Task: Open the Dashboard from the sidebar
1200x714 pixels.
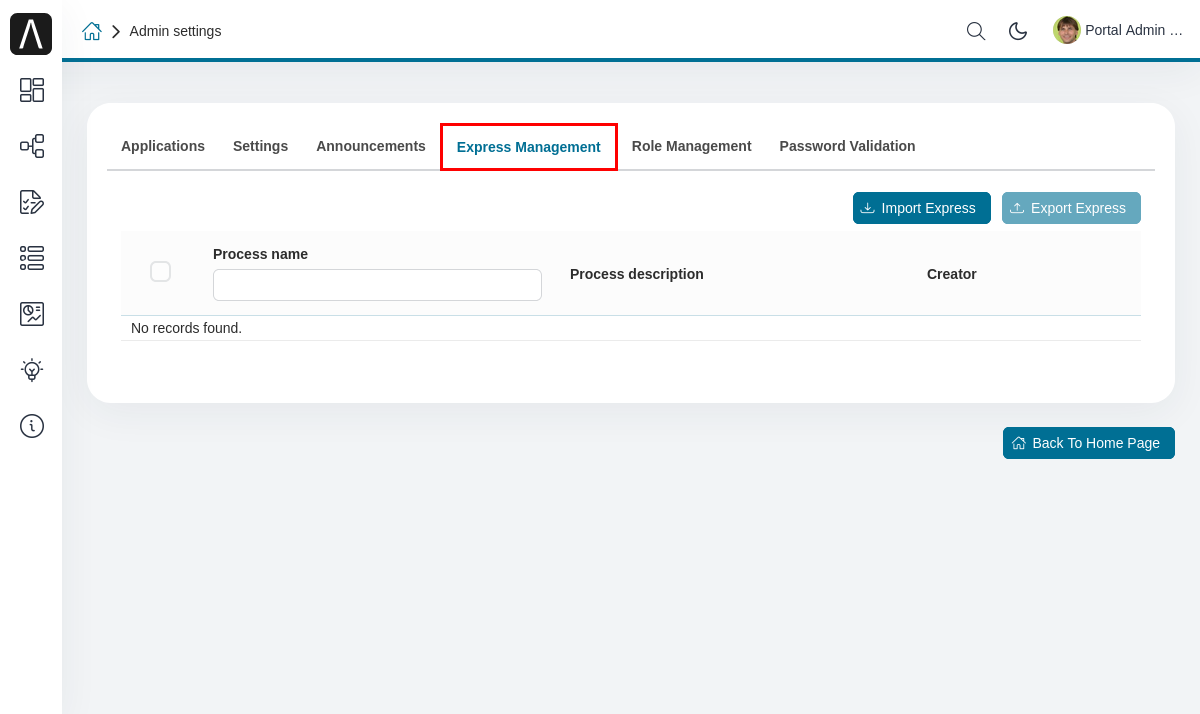Action: pyautogui.click(x=31, y=90)
